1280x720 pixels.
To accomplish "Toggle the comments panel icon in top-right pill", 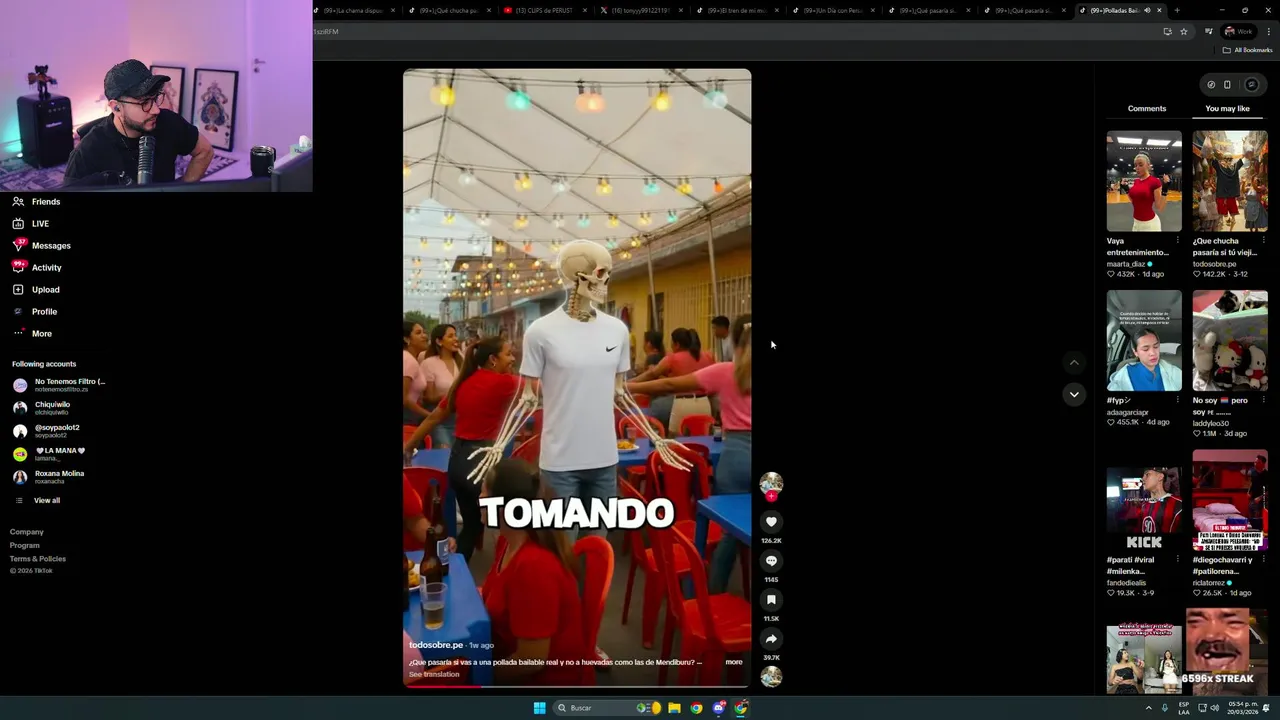I will click(1251, 85).
